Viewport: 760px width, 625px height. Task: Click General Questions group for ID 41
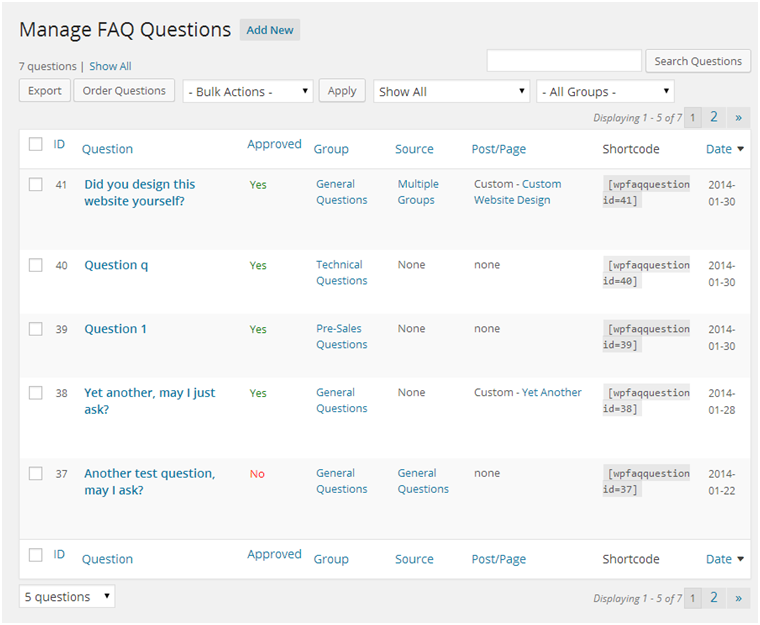[x=342, y=192]
